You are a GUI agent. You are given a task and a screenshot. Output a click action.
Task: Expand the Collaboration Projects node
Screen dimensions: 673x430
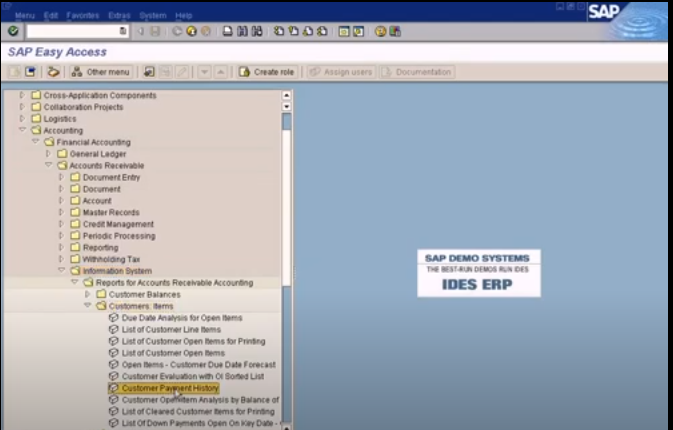pos(22,106)
